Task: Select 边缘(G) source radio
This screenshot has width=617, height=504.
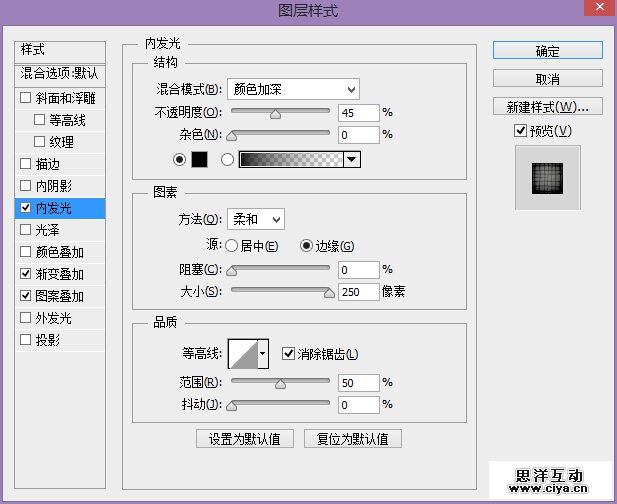Action: click(306, 246)
